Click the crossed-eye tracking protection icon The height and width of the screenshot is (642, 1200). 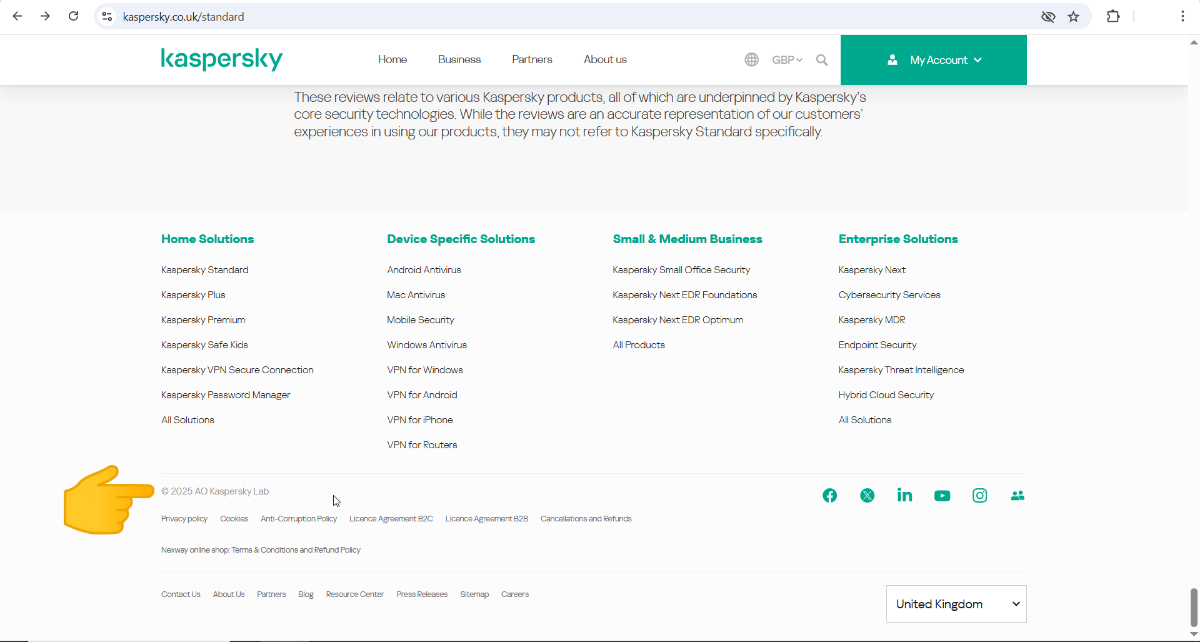click(x=1048, y=16)
